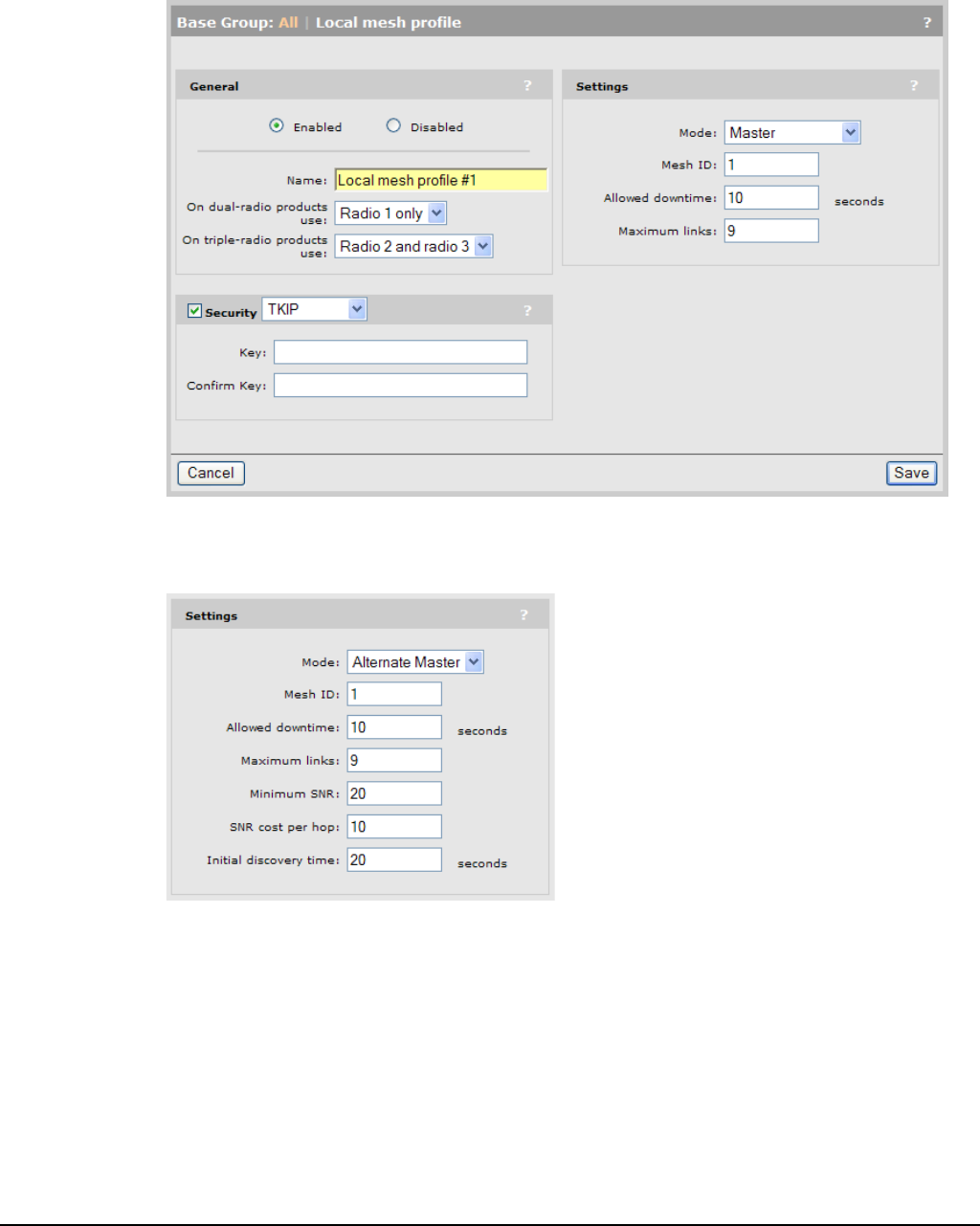Open the Mode dropdown showing Master
The image size is (980, 1226).
point(792,133)
